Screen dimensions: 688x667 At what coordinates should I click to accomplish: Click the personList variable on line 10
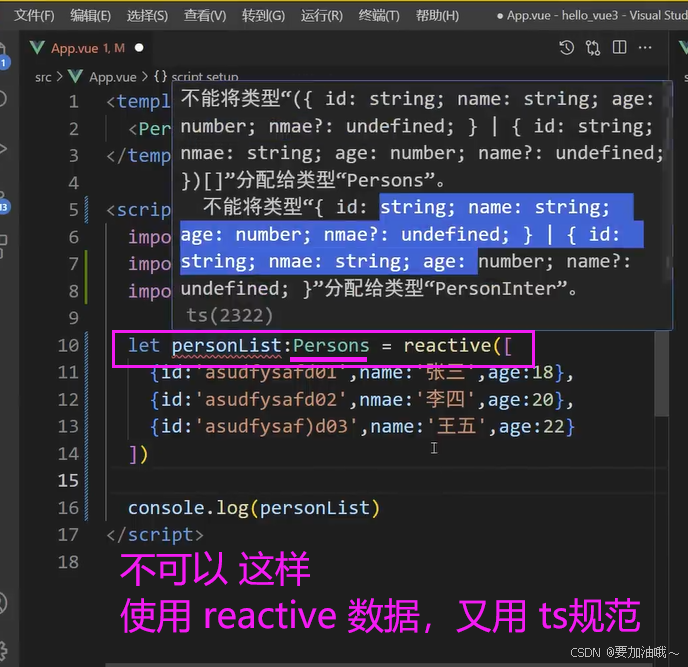[x=227, y=346]
